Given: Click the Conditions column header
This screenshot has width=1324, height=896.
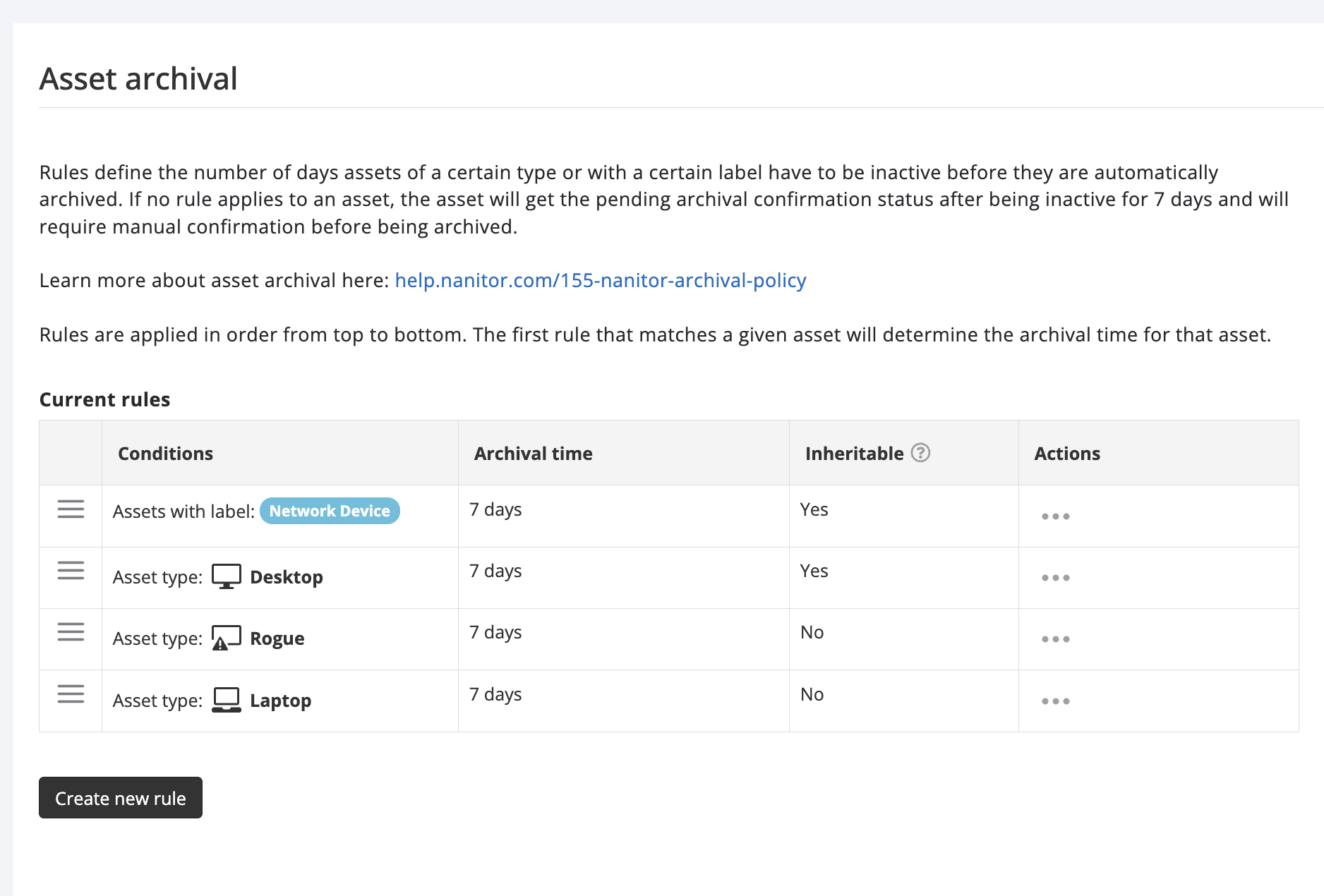Looking at the screenshot, I should [165, 454].
